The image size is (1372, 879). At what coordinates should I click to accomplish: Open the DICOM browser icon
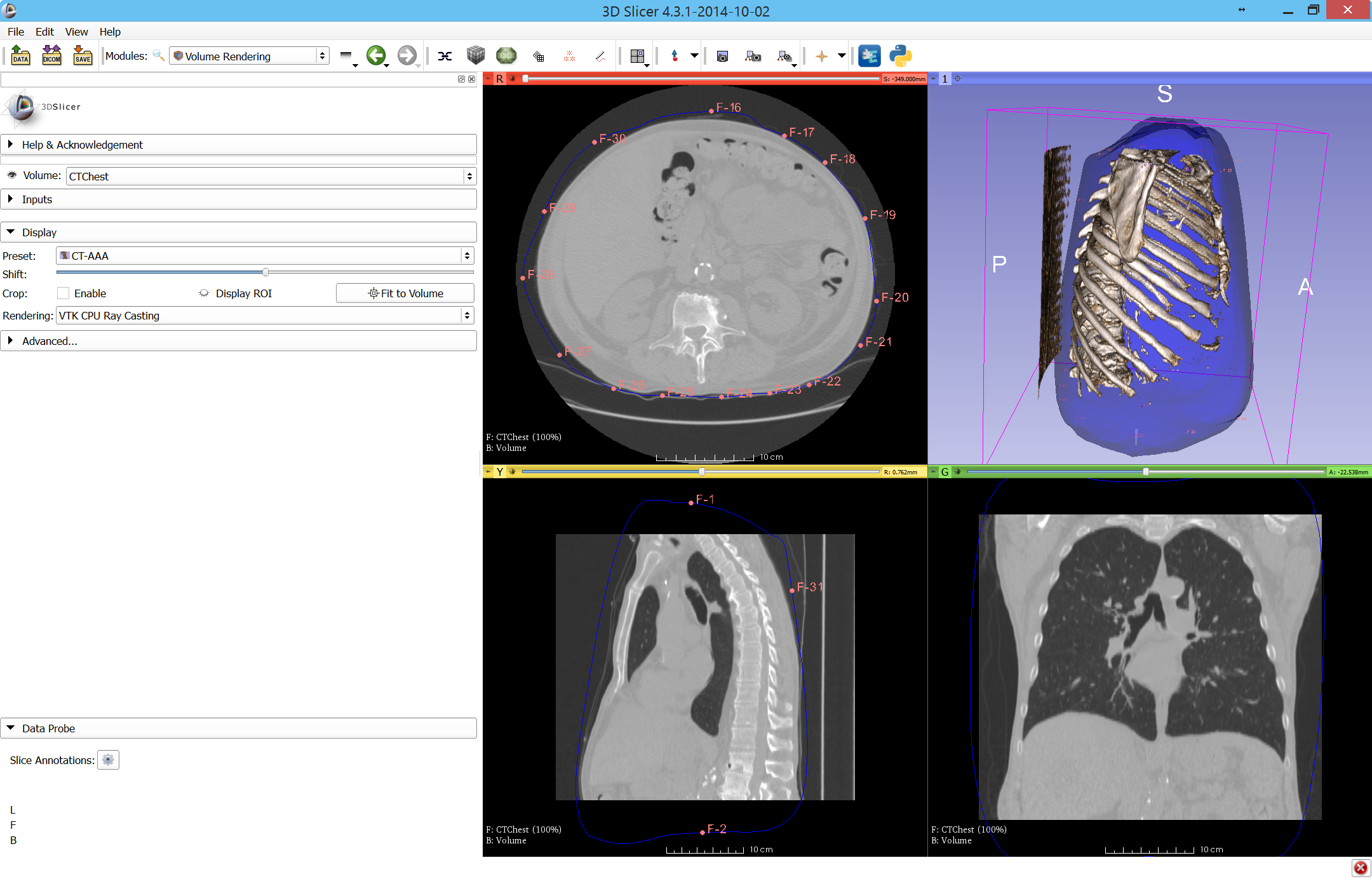coord(51,56)
